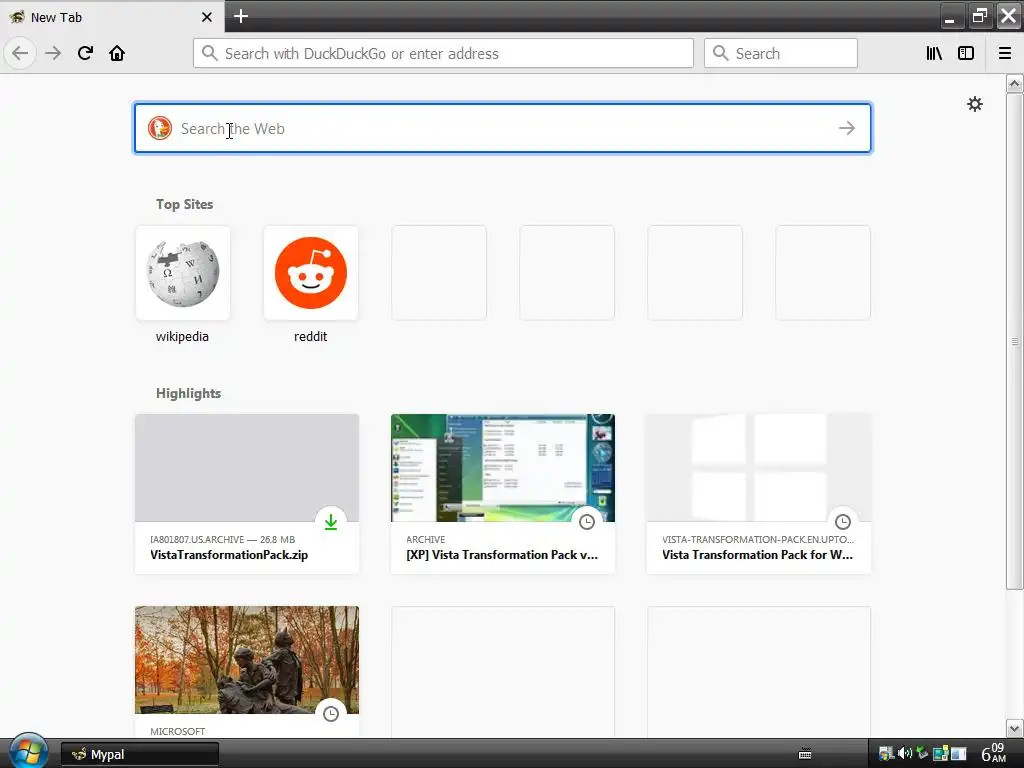1024x768 pixels.
Task: Select Mypal in the taskbar
Action: (x=140, y=754)
